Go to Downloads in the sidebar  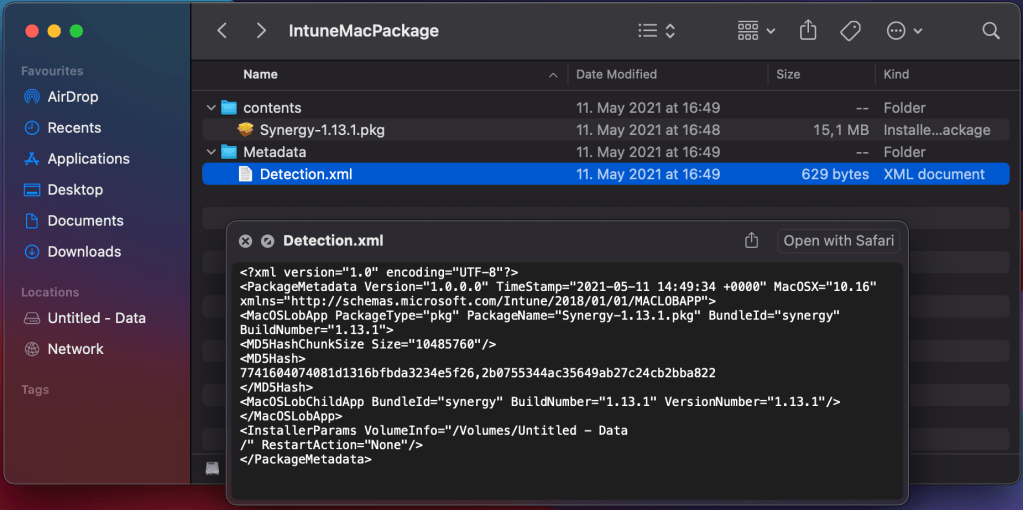(x=84, y=252)
